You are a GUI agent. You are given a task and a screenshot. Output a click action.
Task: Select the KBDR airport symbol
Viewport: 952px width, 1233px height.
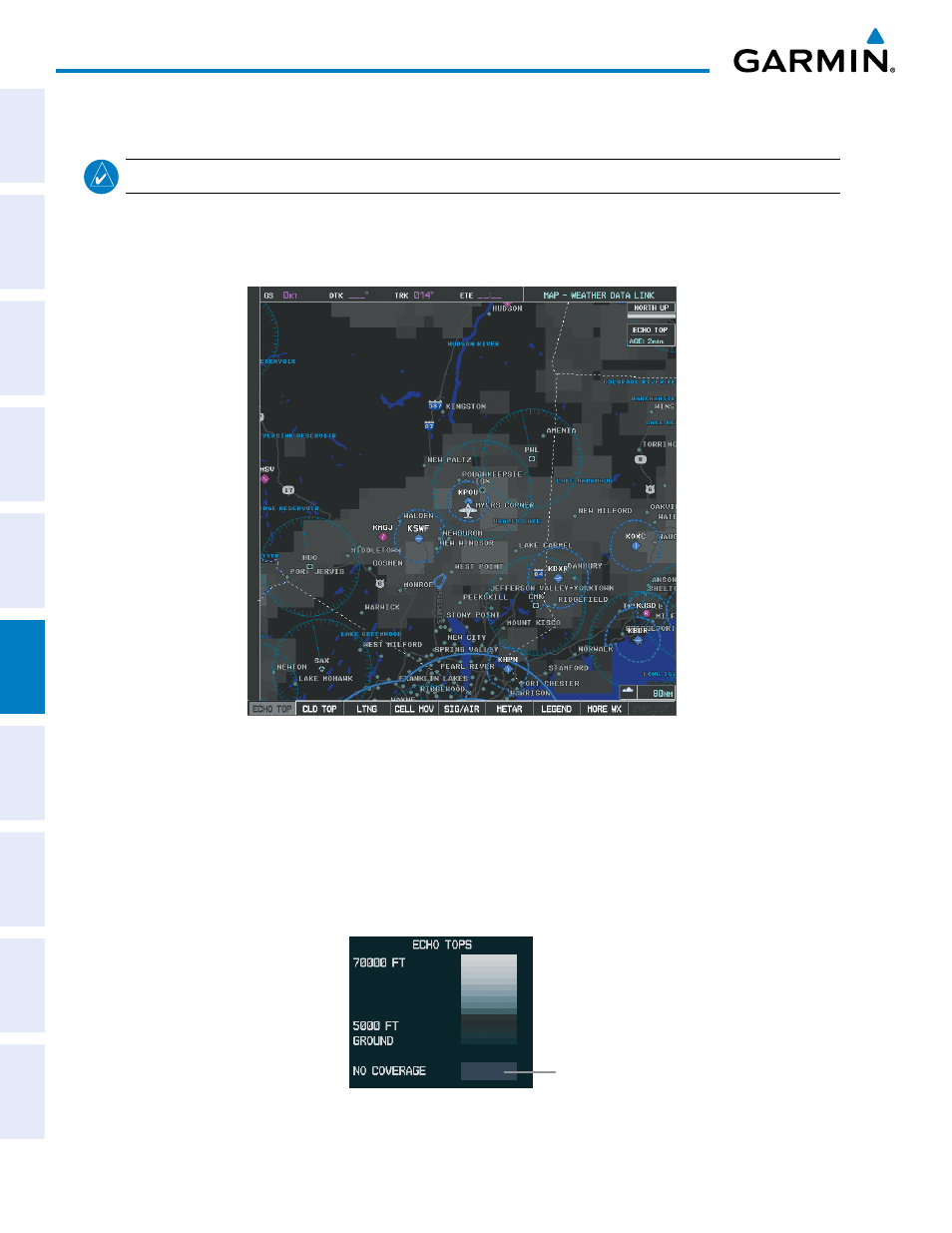(638, 640)
